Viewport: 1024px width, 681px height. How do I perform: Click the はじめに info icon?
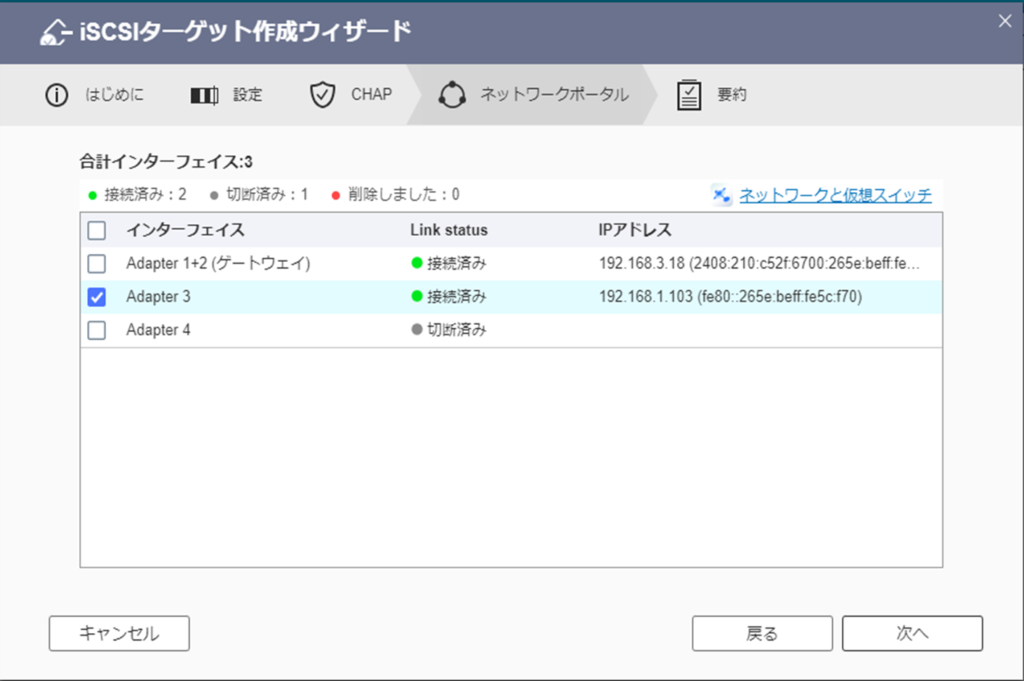tap(56, 95)
